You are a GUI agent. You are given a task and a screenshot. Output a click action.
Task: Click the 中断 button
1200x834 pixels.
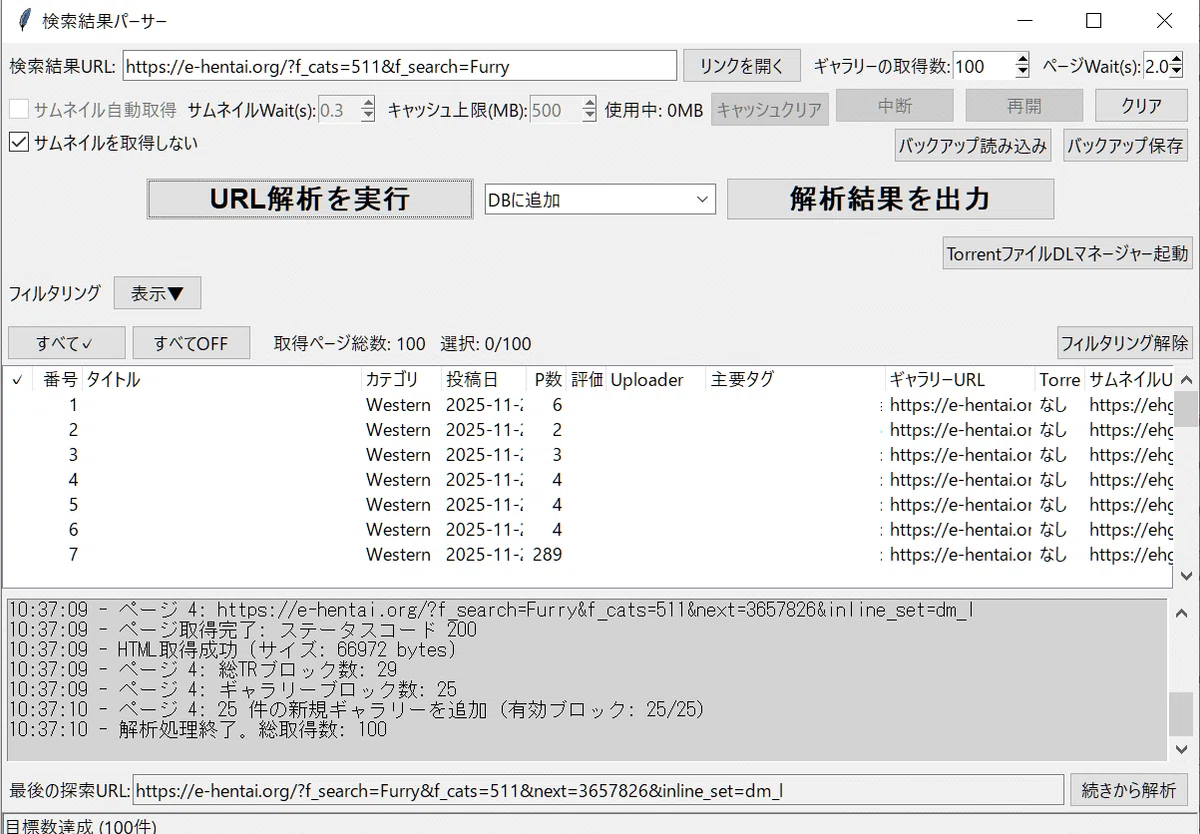(894, 106)
